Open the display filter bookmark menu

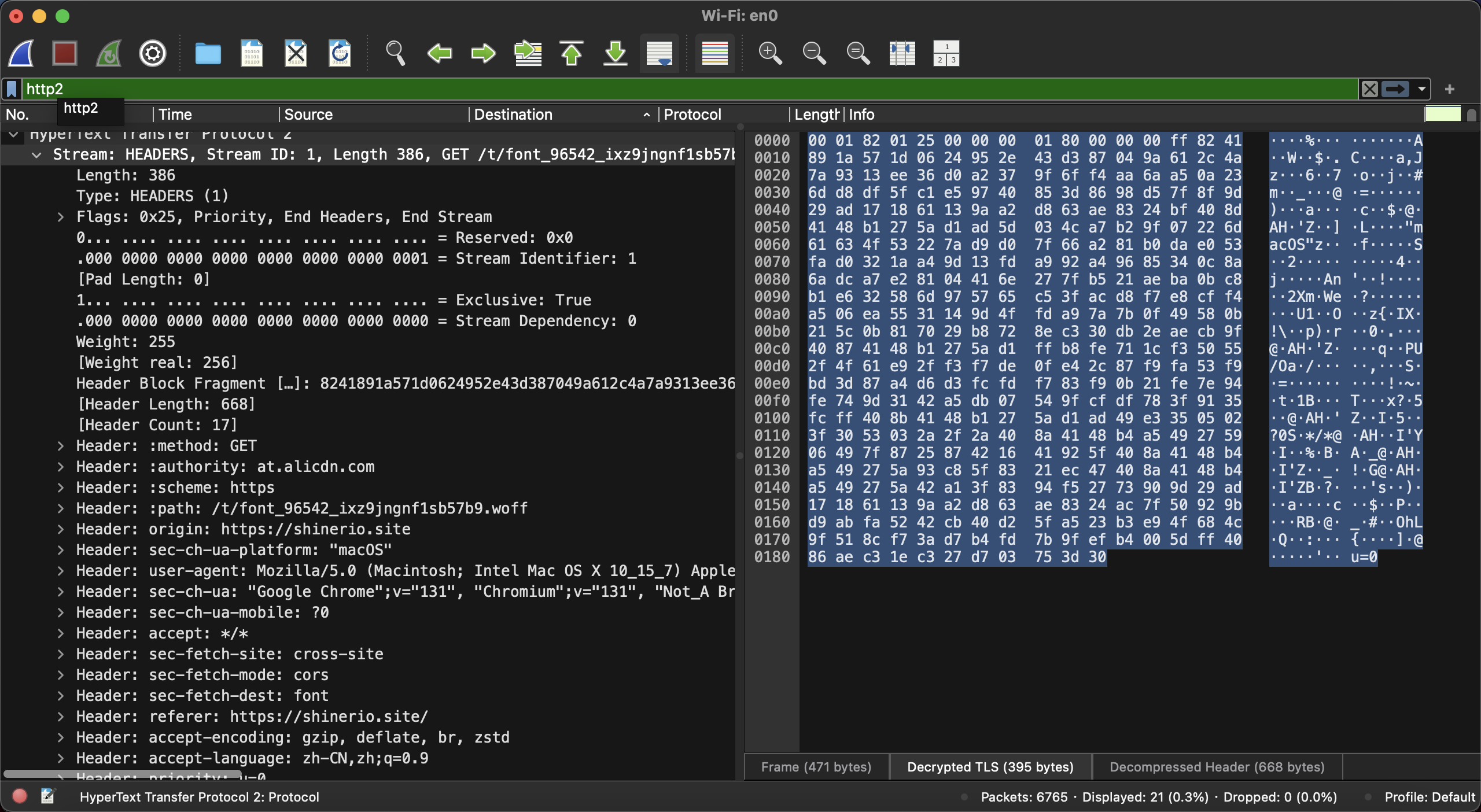point(12,89)
